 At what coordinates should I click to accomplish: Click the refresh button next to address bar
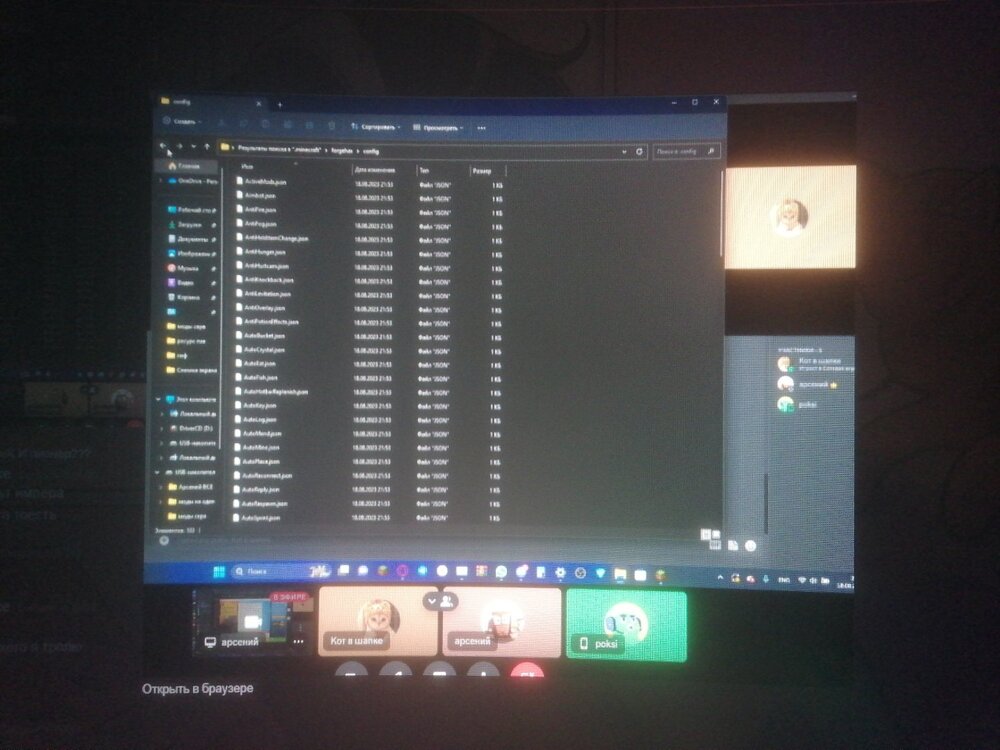[x=639, y=152]
